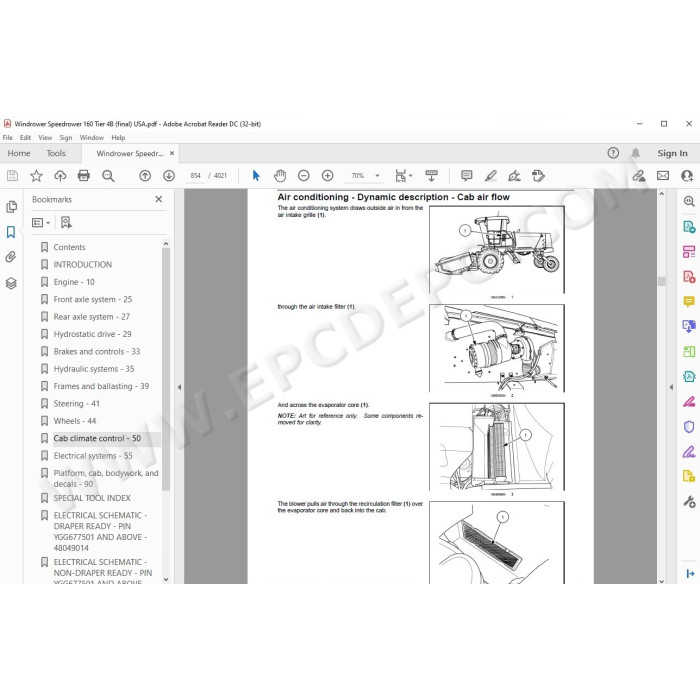
Task: Open the attachments paperclip panel
Action: pos(11,257)
